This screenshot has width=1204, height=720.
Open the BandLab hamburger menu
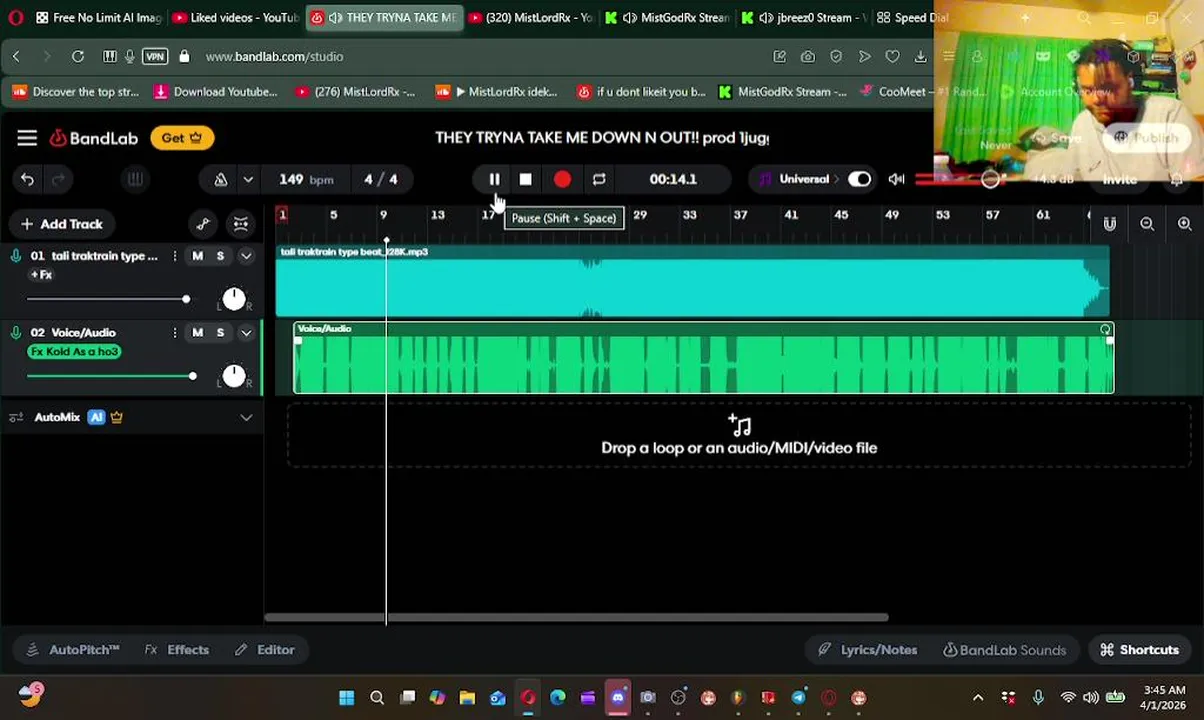27,138
